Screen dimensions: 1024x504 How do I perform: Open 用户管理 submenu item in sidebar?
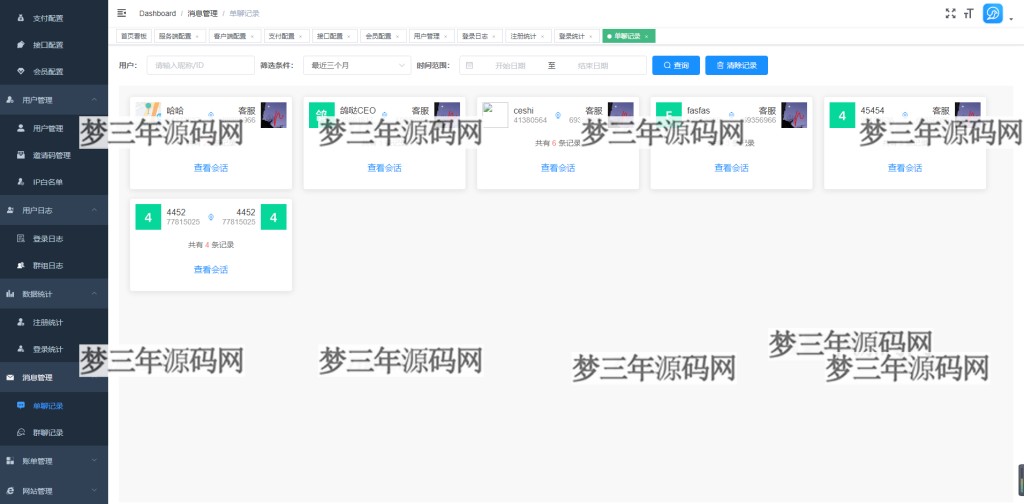(x=54, y=129)
